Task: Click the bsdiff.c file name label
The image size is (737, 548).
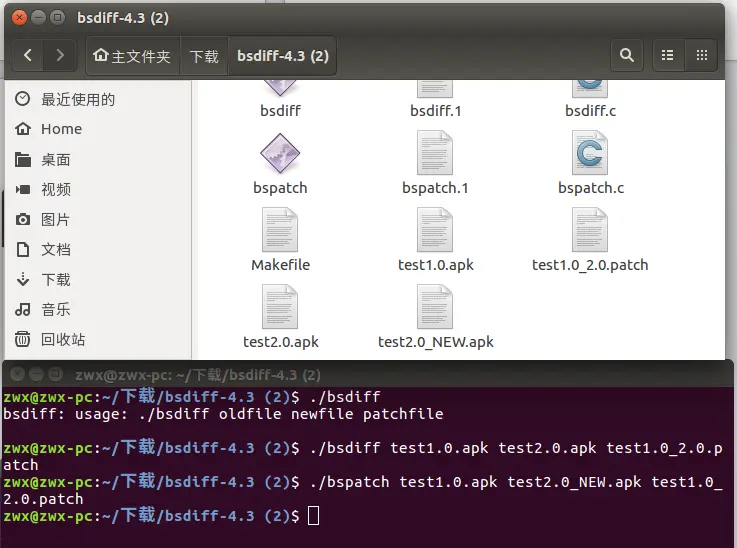Action: (x=590, y=111)
